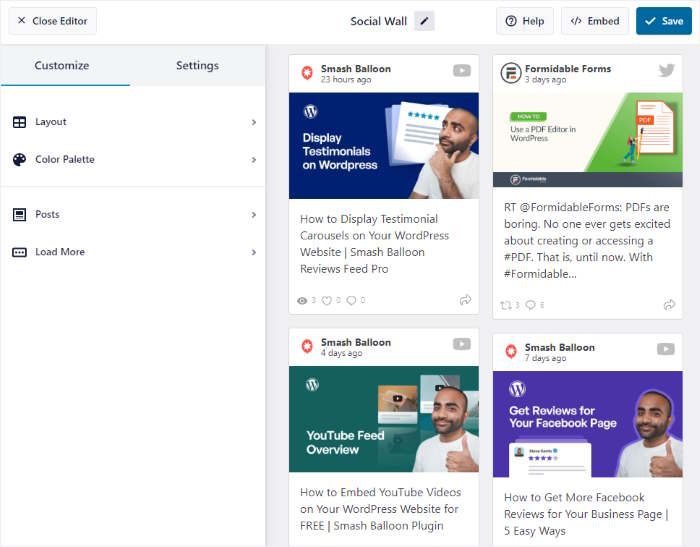Switch to the Settings tab

tap(197, 66)
